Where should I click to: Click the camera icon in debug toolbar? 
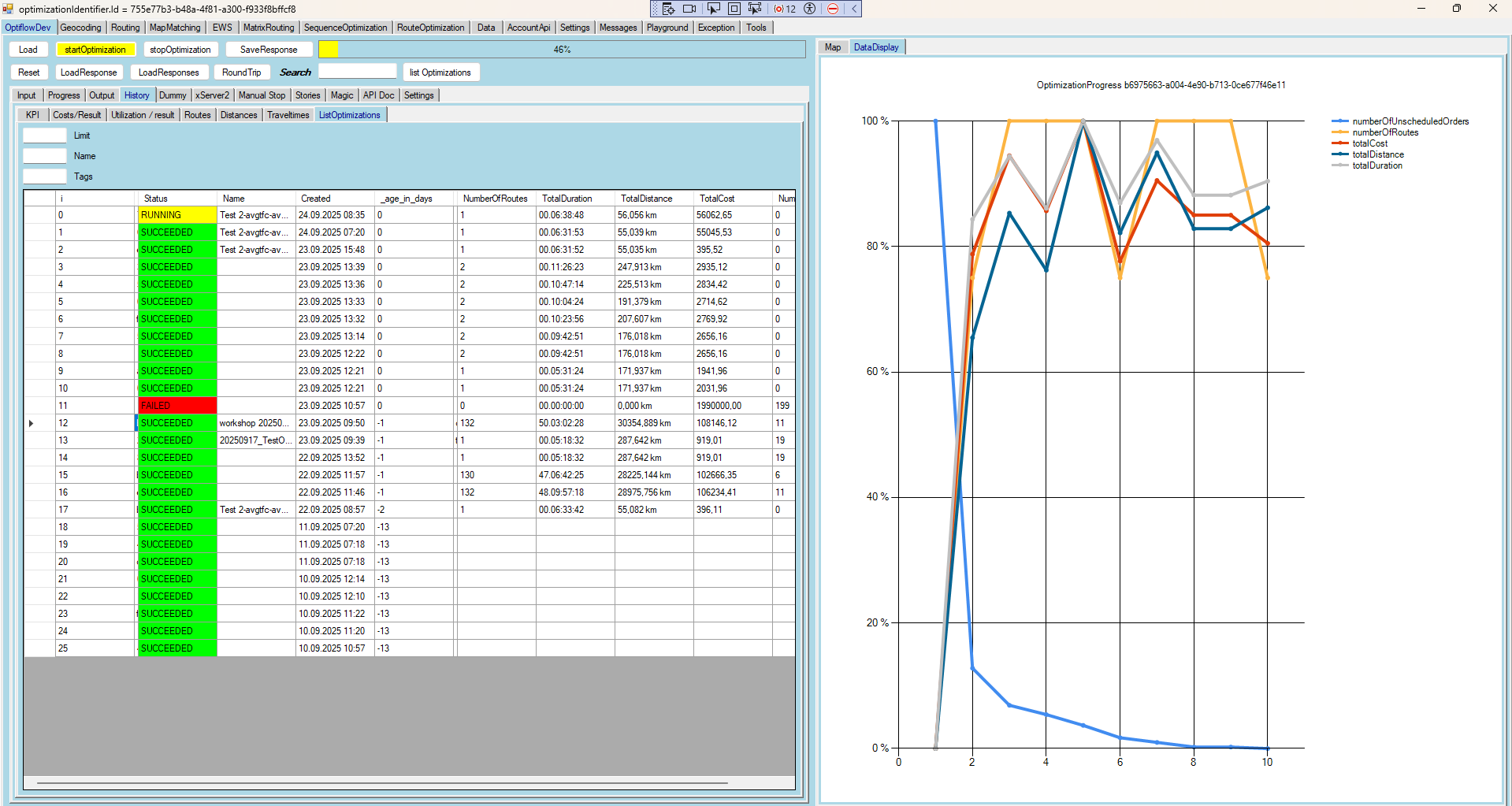(689, 9)
